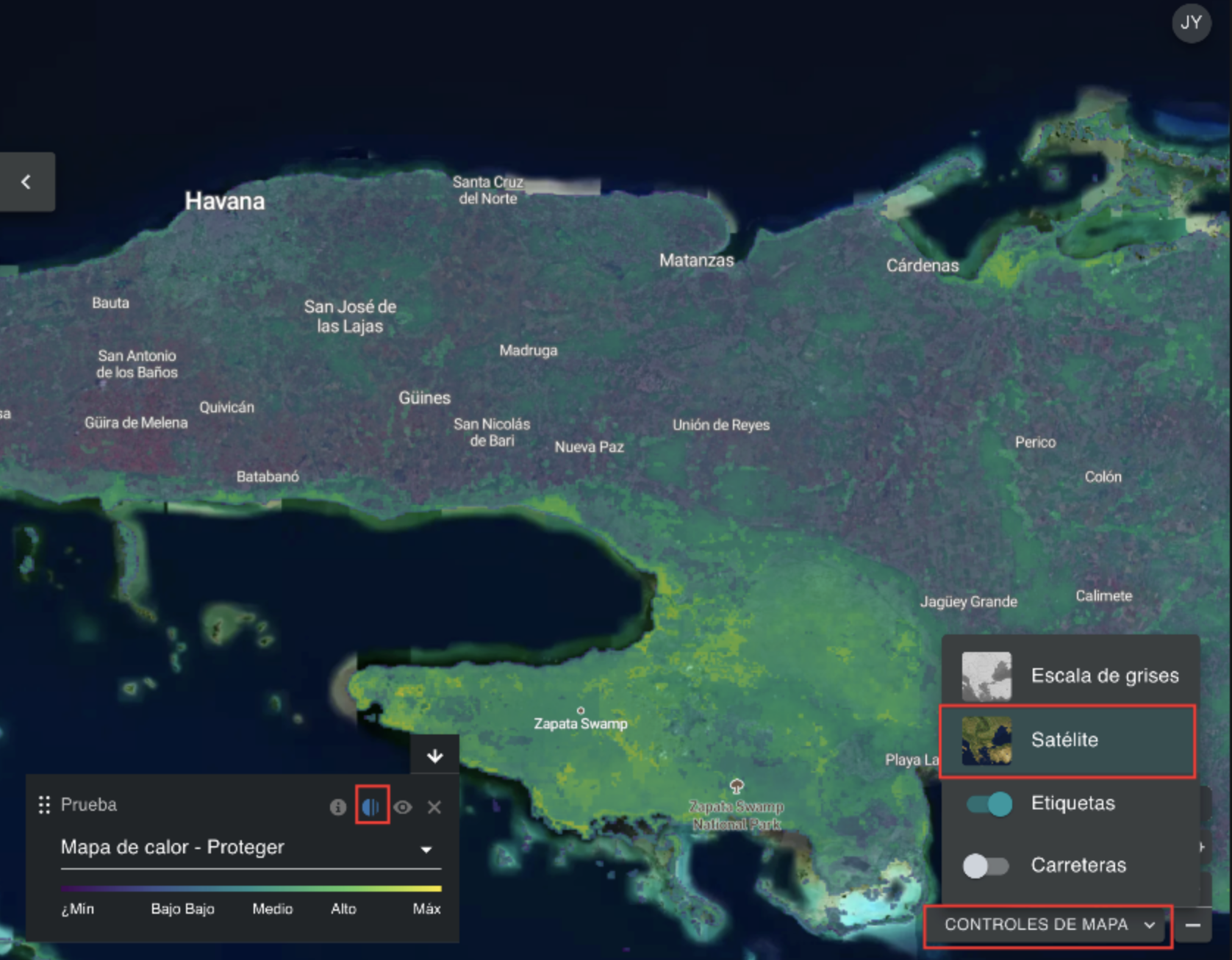Hide the Prueba layer using eye icon
The width and height of the screenshot is (1232, 960).
tap(403, 807)
